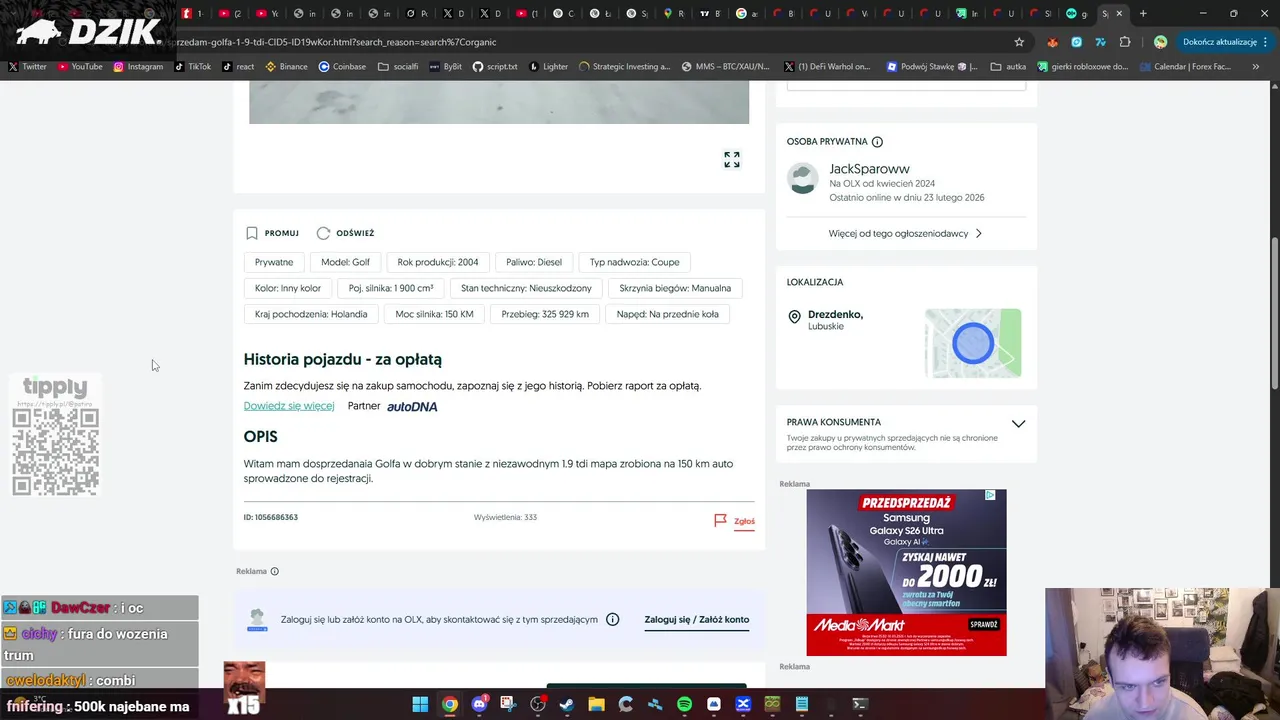Open the terminal taskbar icon

(860, 704)
